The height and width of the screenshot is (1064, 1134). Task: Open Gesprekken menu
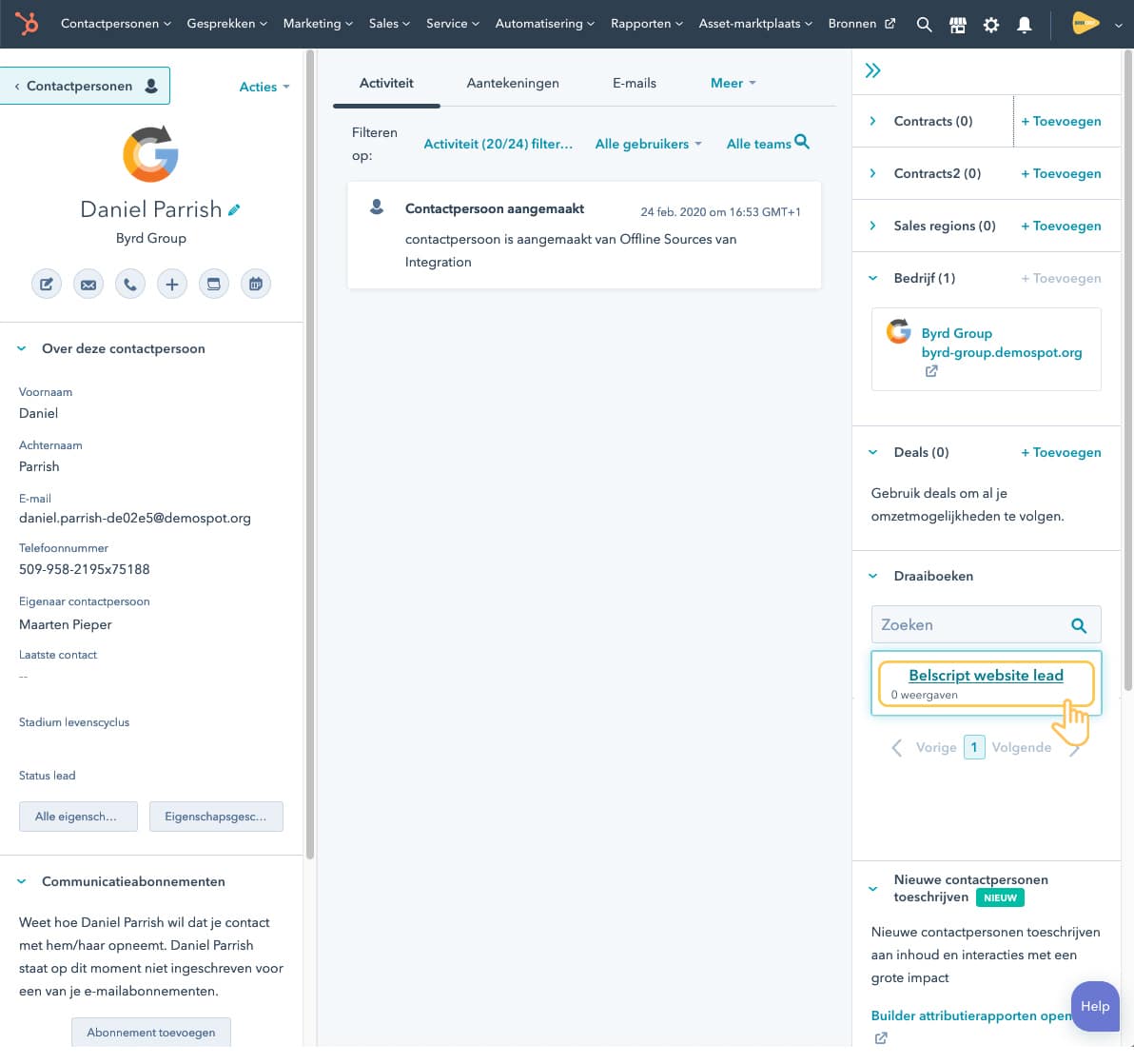(227, 24)
